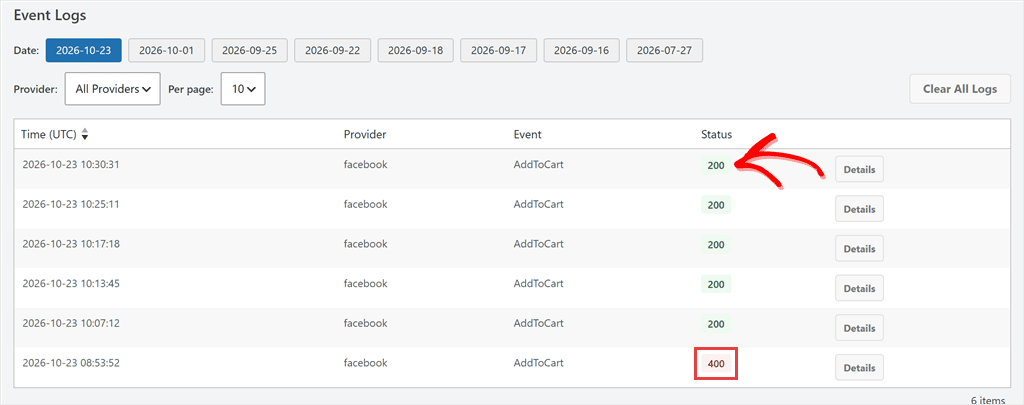This screenshot has width=1024, height=405.
Task: Click timestamp 2026-10-23 10:17:18
Action: point(71,244)
